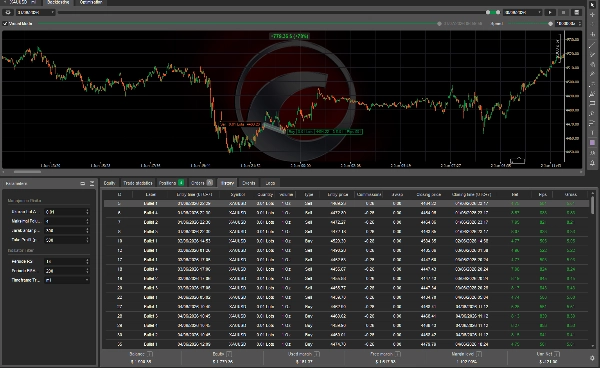Click the info icon next to Used margin
The image size is (600, 368).
pyautogui.click(x=316, y=354)
